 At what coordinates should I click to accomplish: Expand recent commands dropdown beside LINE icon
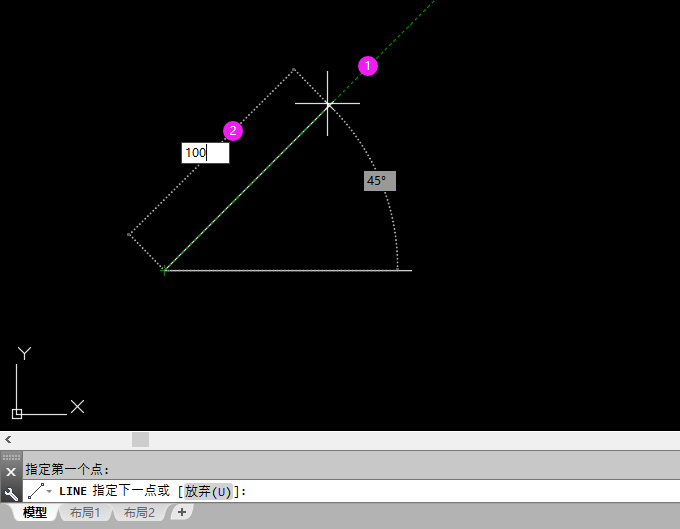pyautogui.click(x=49, y=492)
